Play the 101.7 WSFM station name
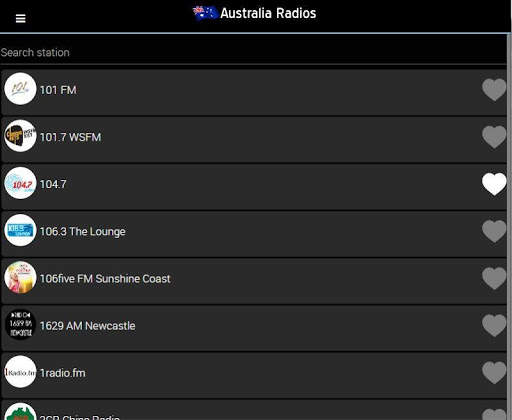The height and width of the screenshot is (420, 512). (70, 137)
